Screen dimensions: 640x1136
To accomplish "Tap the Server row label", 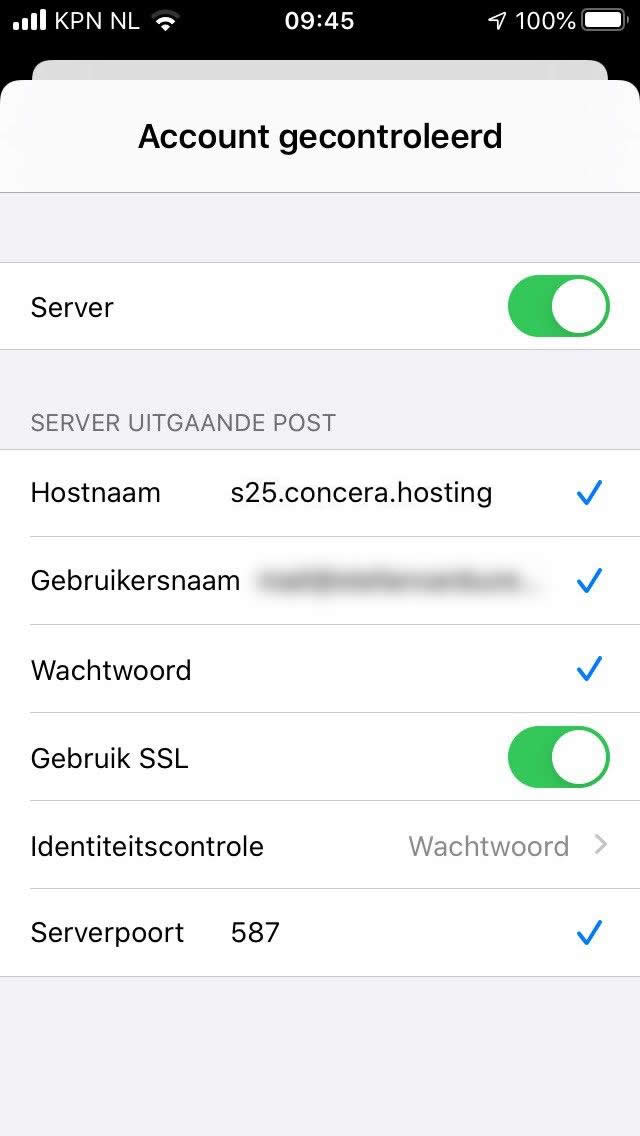I will click(x=72, y=307).
